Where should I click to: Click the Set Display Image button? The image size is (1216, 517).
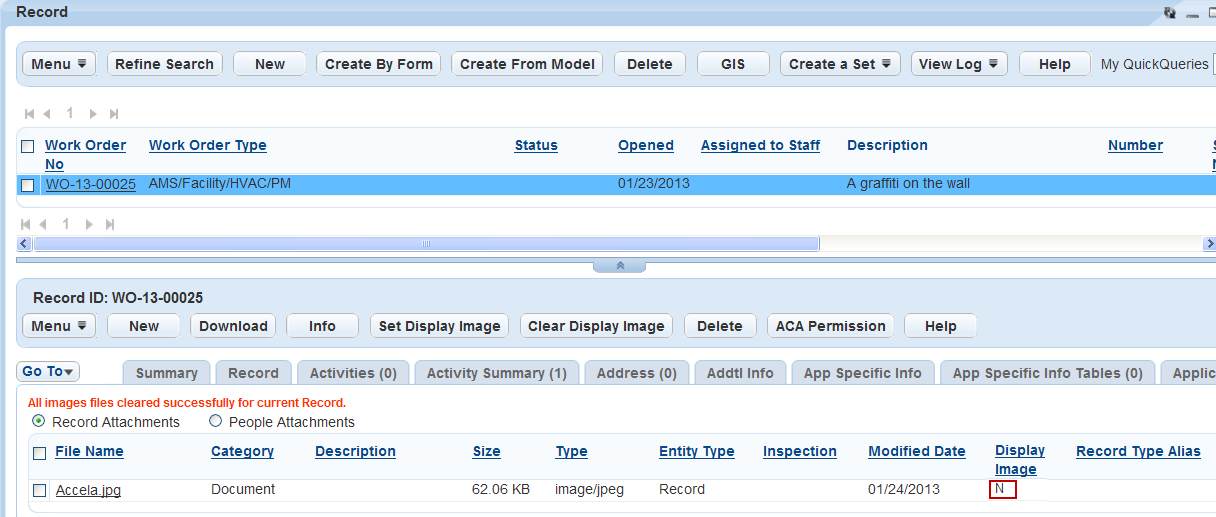pos(439,326)
